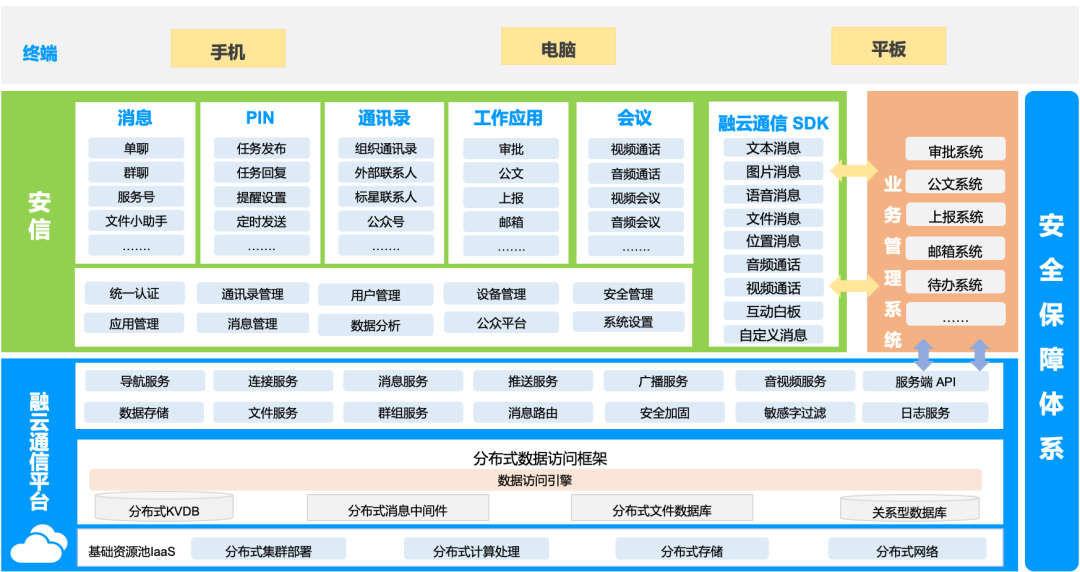Open the PIN module header
The width and height of the screenshot is (1080, 572).
click(260, 118)
